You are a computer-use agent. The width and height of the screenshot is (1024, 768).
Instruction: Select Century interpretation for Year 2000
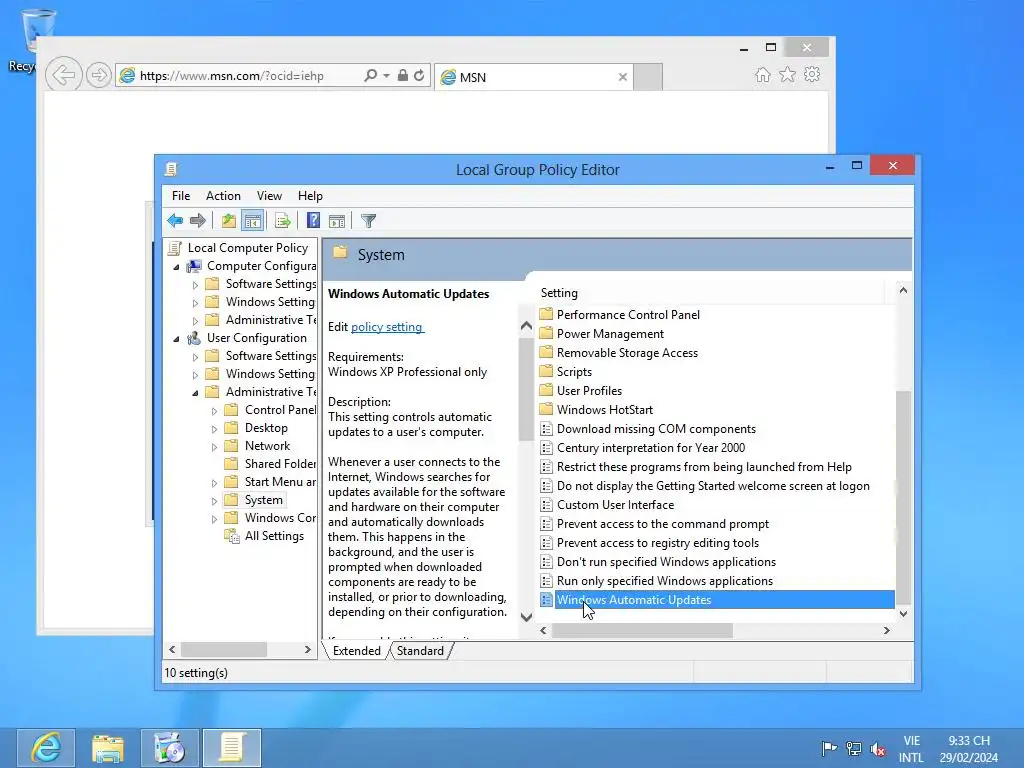650,448
